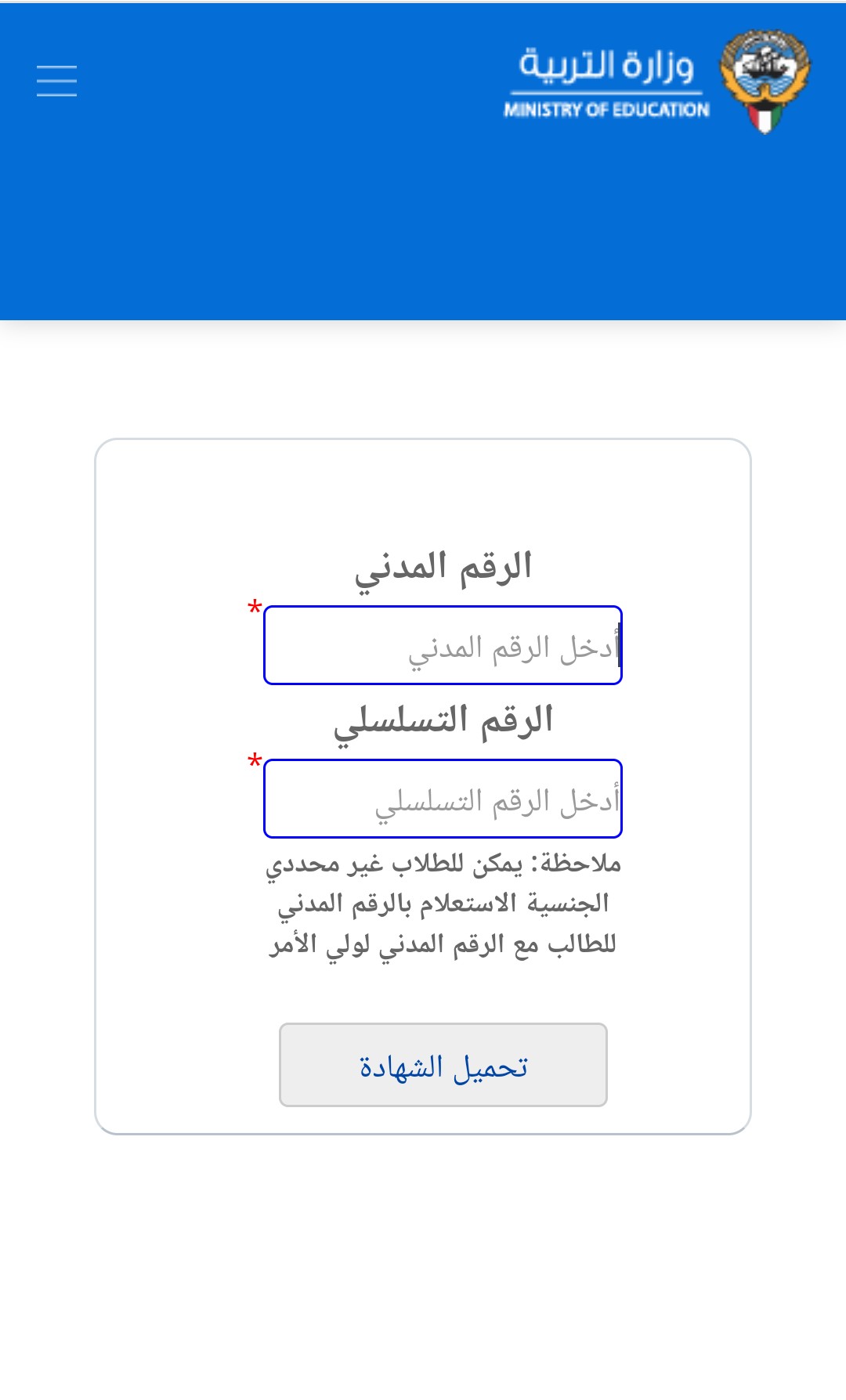Click the Arabic وزارة التربية title logo
Image resolution: width=846 pixels, height=1400 pixels.
coord(606,65)
